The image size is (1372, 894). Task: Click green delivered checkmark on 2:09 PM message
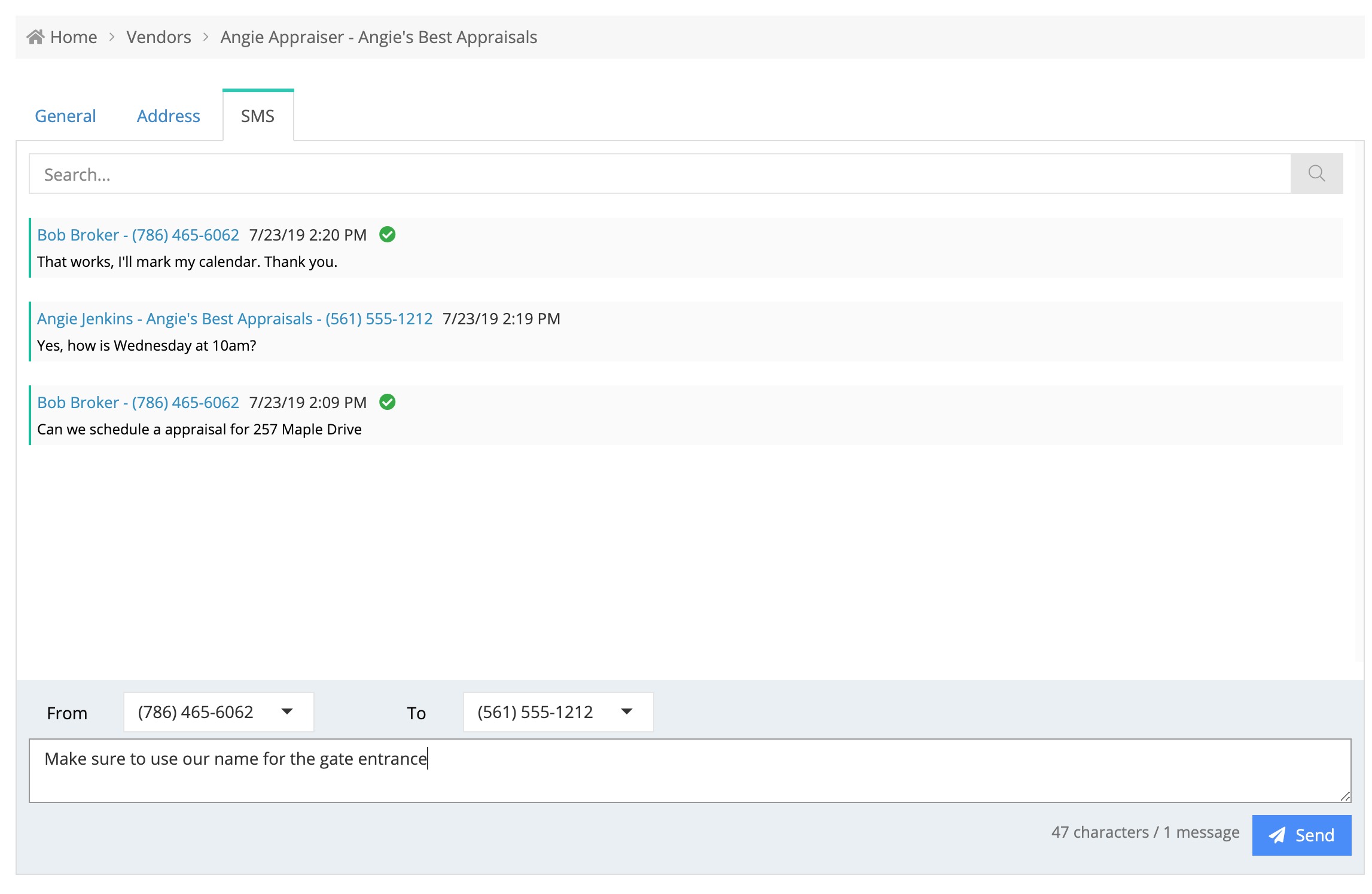(x=387, y=402)
